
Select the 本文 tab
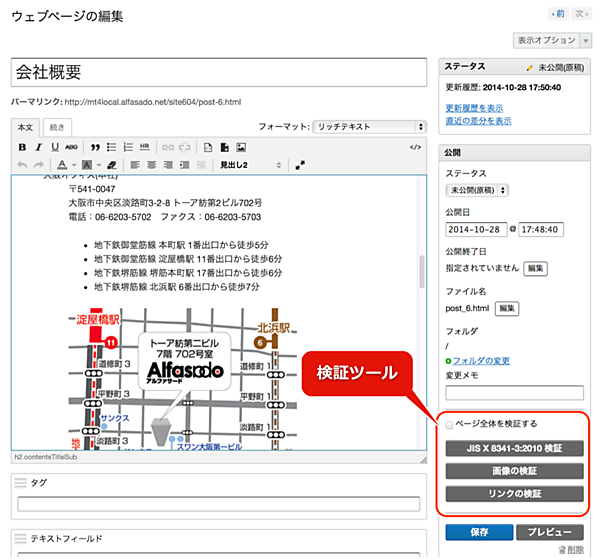pyautogui.click(x=26, y=127)
